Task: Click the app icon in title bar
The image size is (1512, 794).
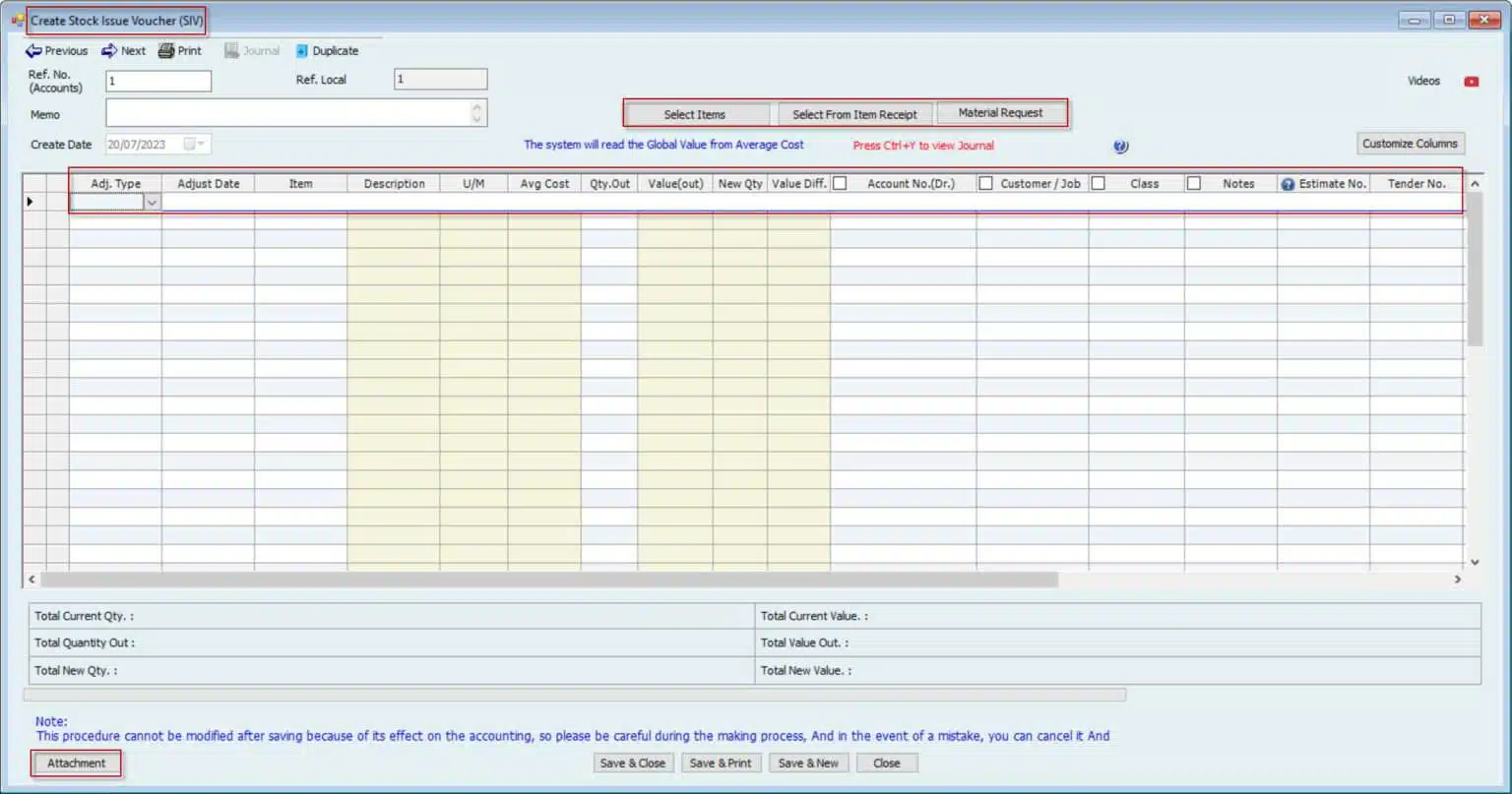Action: tap(18, 20)
